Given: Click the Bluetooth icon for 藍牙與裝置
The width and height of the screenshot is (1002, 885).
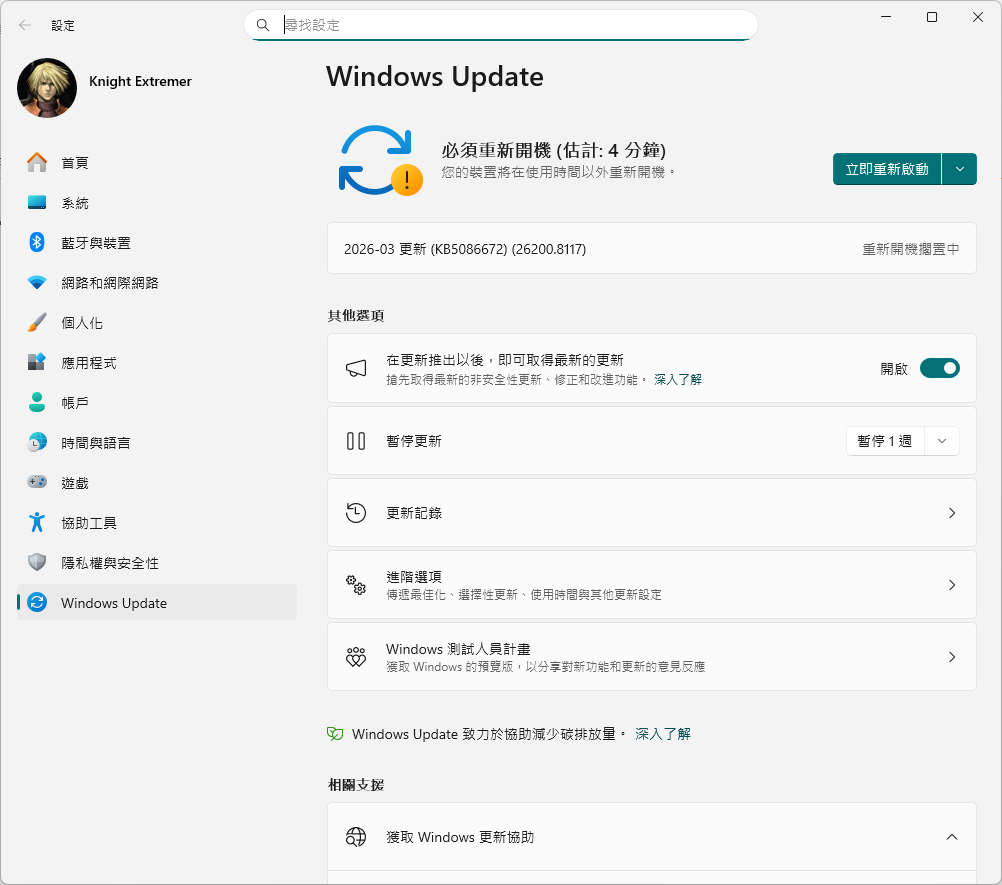Looking at the screenshot, I should [x=37, y=242].
